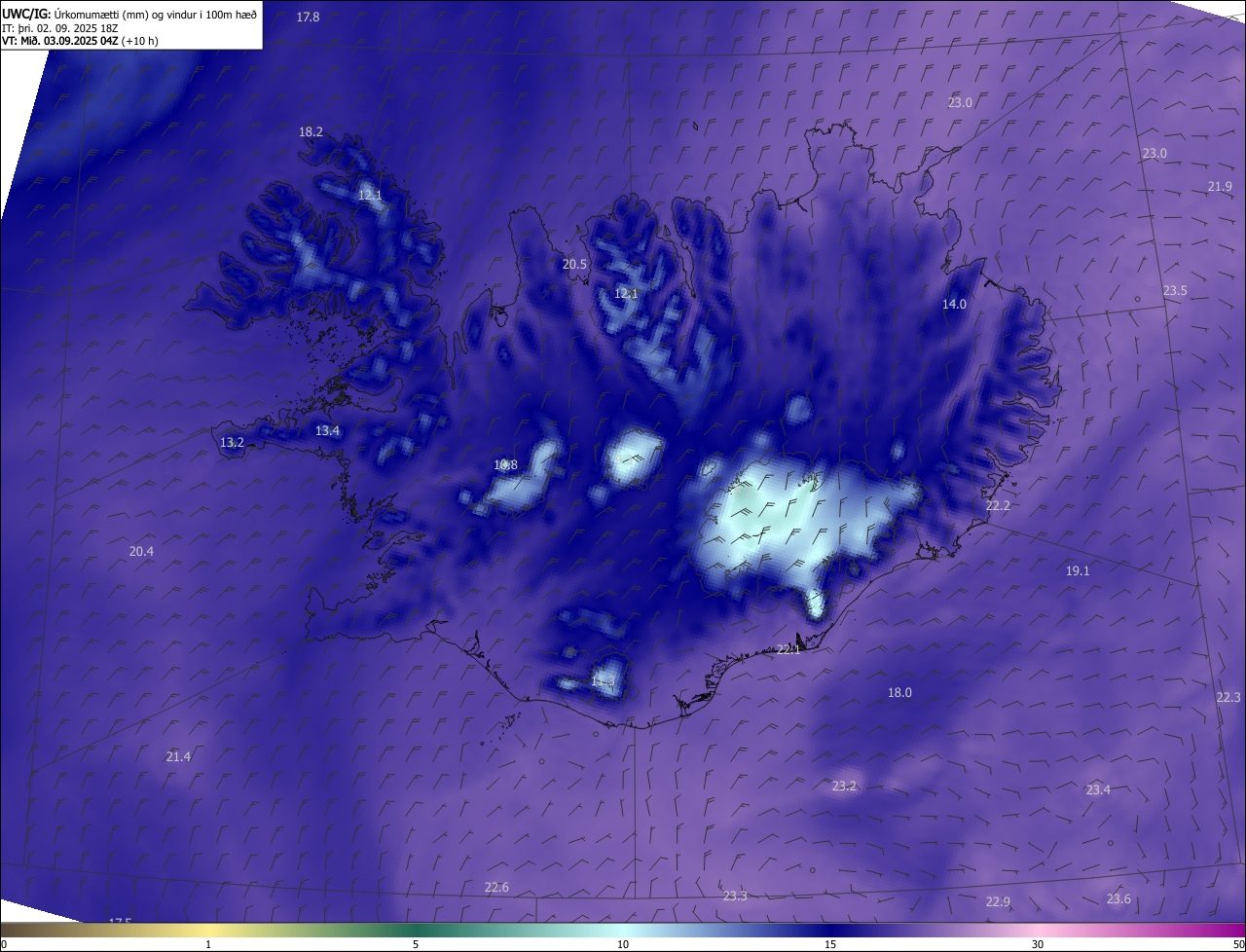Image resolution: width=1246 pixels, height=952 pixels.
Task: Click the map title 'UWC/IG: Úrkomumætti (mm) og vindur'
Action: click(129, 14)
